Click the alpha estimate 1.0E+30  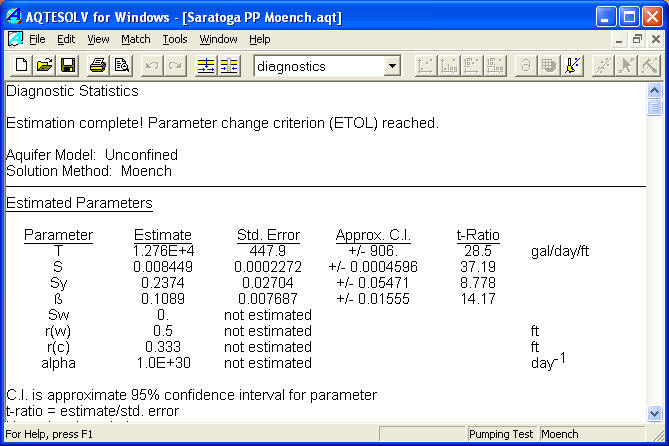163,363
